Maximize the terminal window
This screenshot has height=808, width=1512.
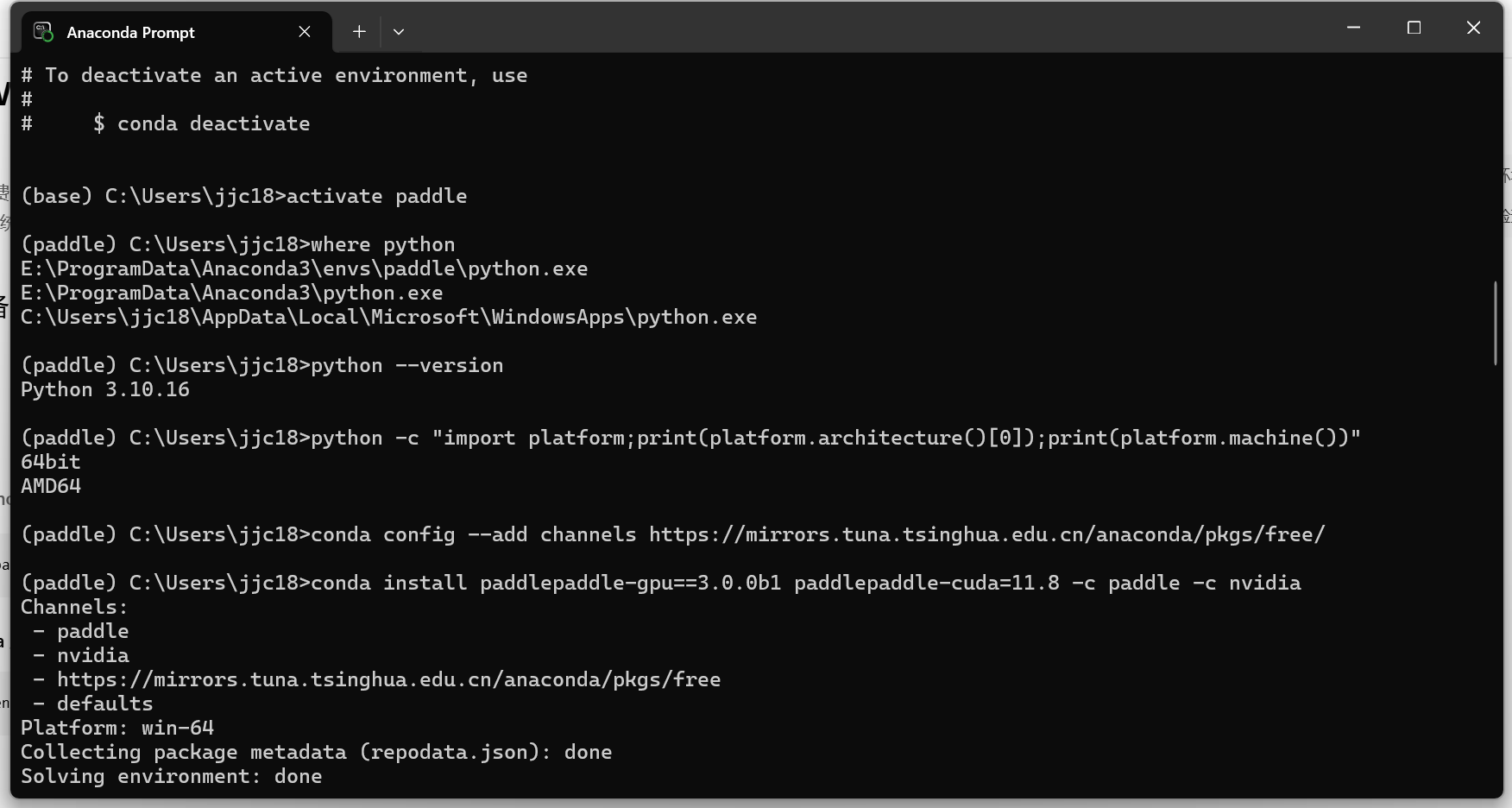pos(1414,28)
